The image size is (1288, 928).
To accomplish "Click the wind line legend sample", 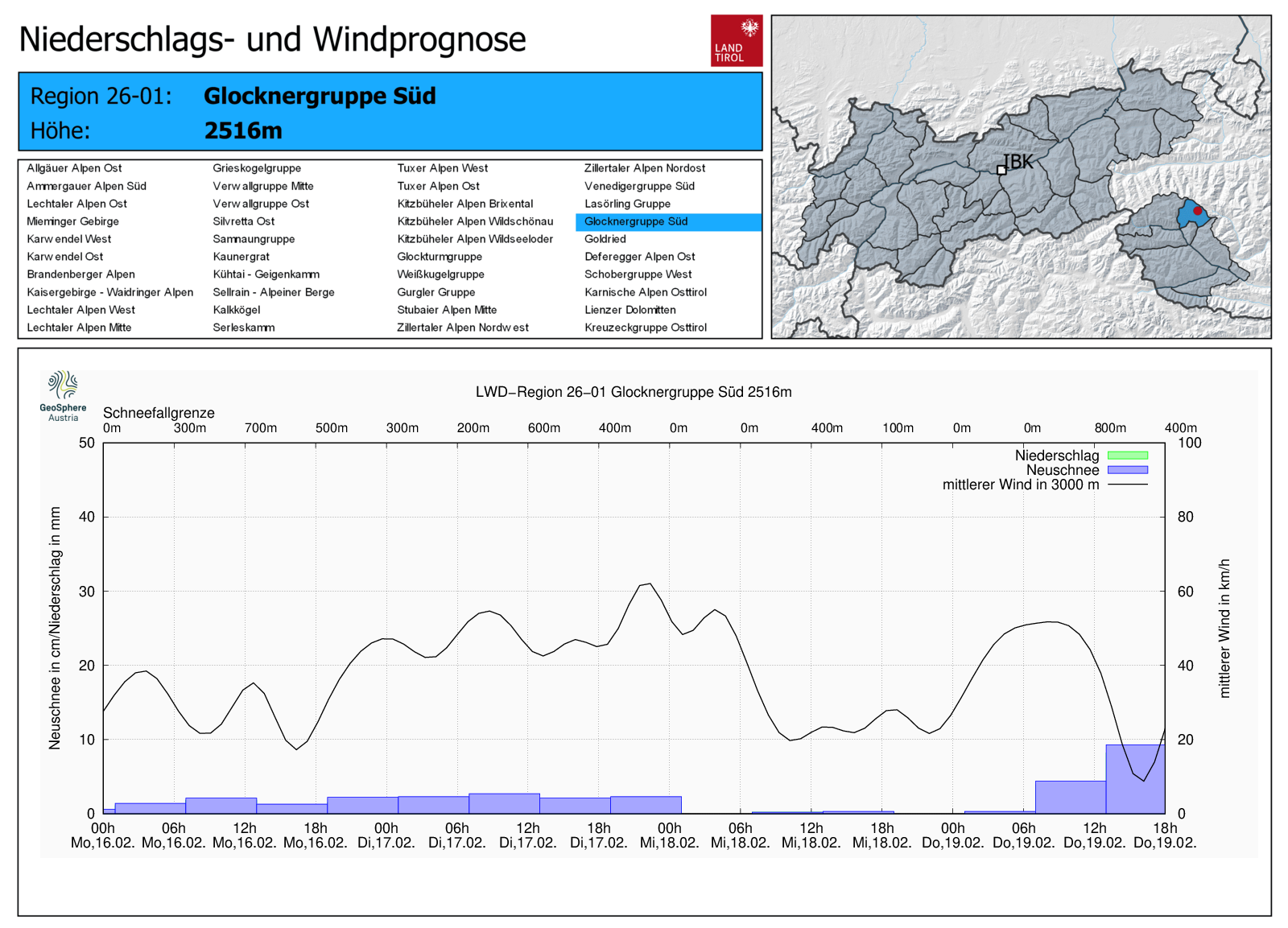I will coord(1128,485).
